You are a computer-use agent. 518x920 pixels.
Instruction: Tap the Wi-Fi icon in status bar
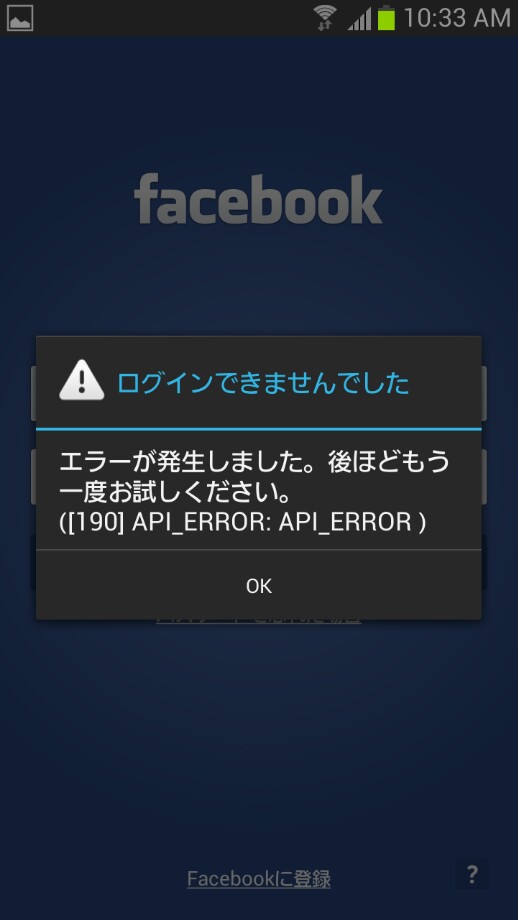[324, 18]
